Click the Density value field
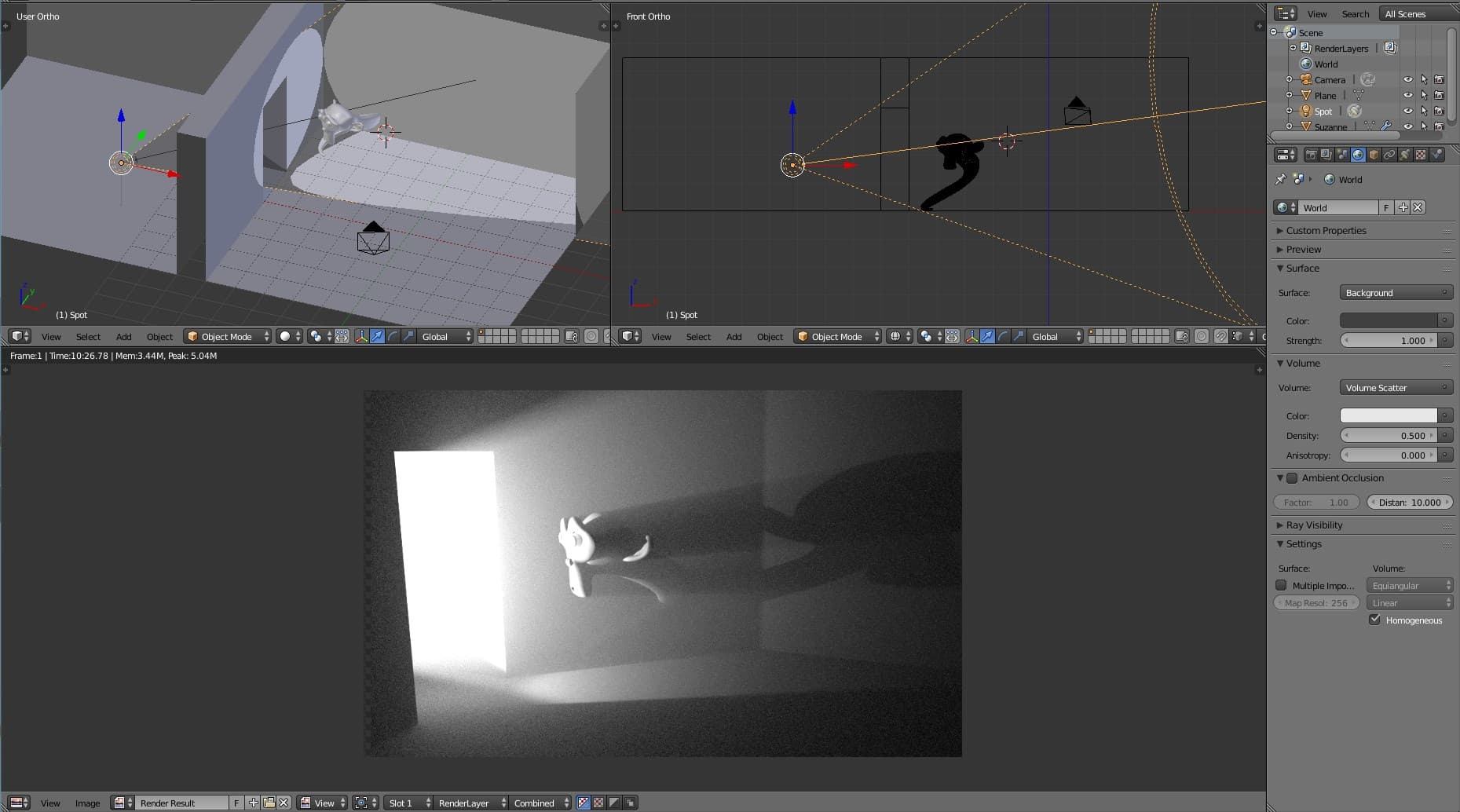The width and height of the screenshot is (1460, 812). click(1388, 435)
